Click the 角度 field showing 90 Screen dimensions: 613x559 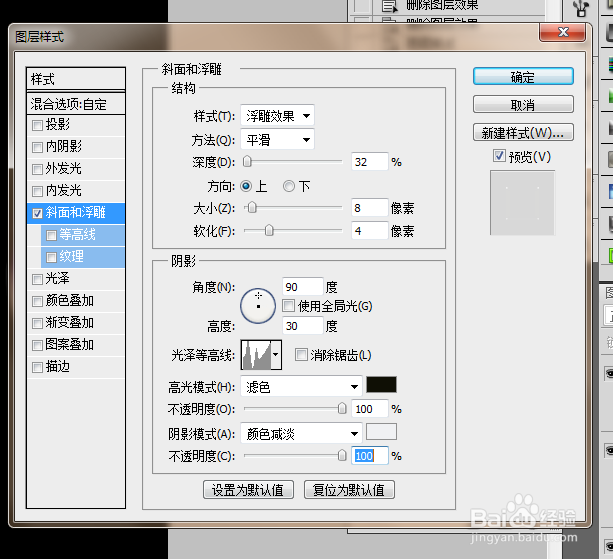303,287
